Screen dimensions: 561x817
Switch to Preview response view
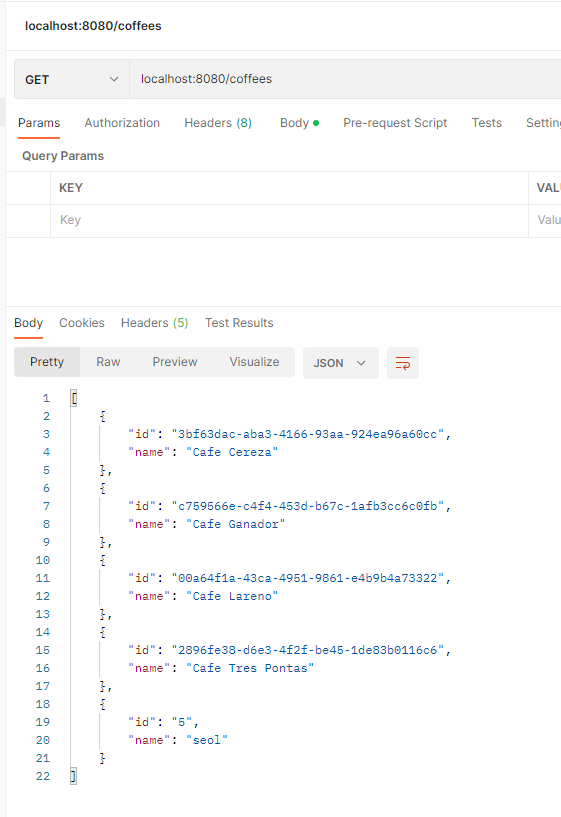pyautogui.click(x=174, y=362)
